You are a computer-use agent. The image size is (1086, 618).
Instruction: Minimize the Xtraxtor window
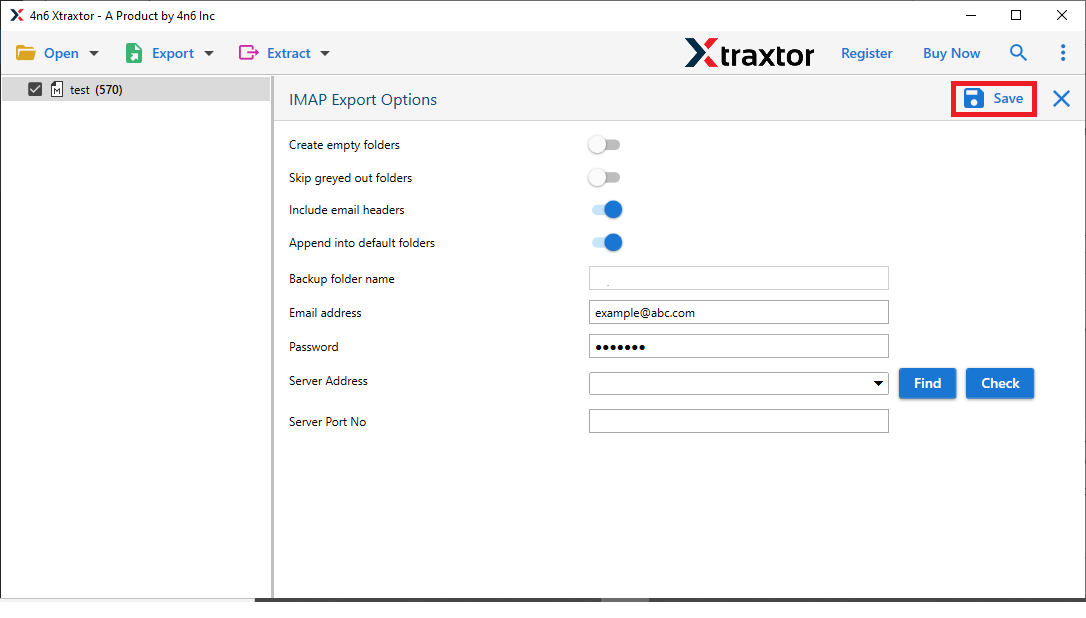click(x=971, y=15)
